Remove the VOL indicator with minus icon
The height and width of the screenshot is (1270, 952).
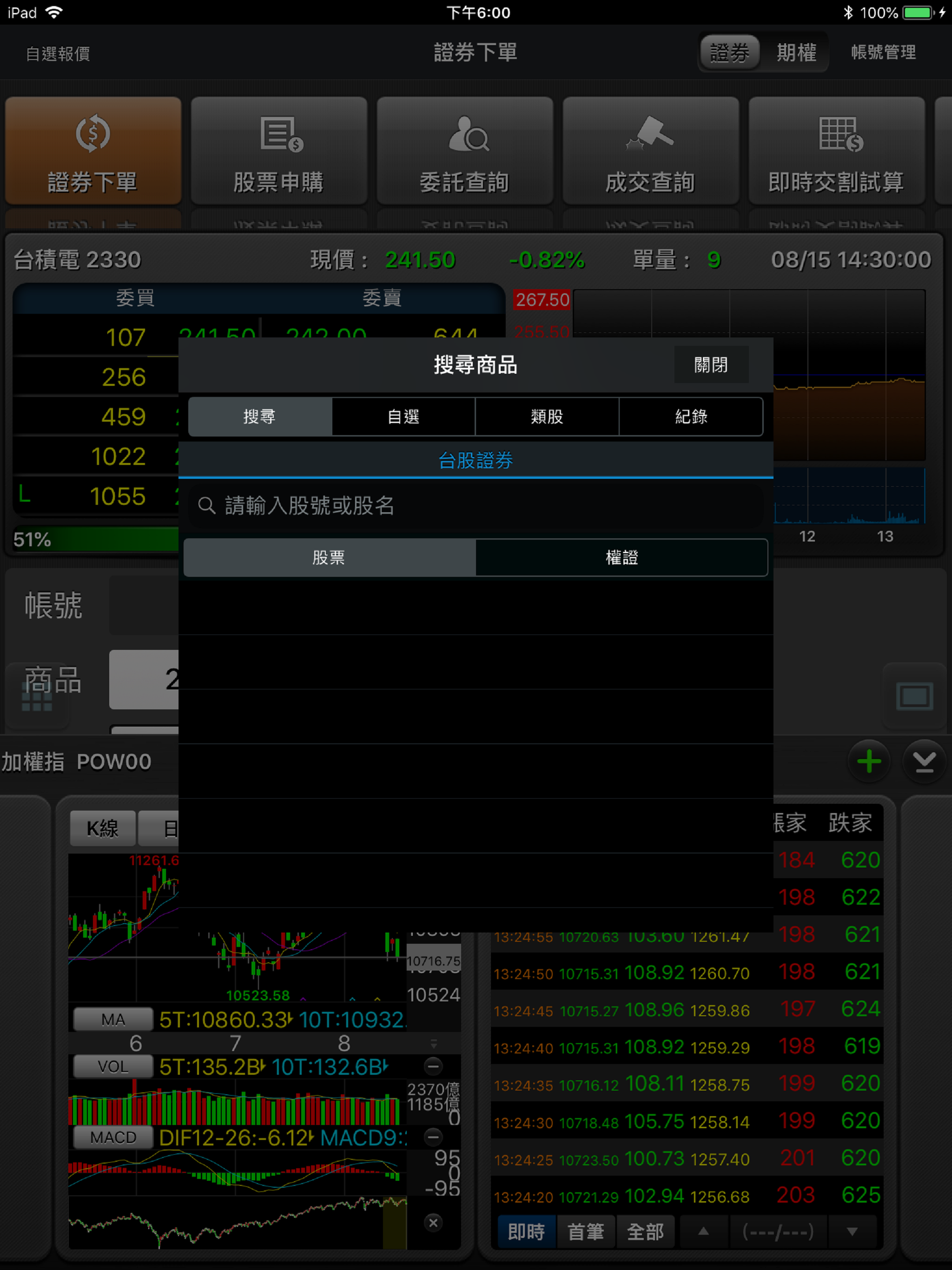(x=434, y=1066)
